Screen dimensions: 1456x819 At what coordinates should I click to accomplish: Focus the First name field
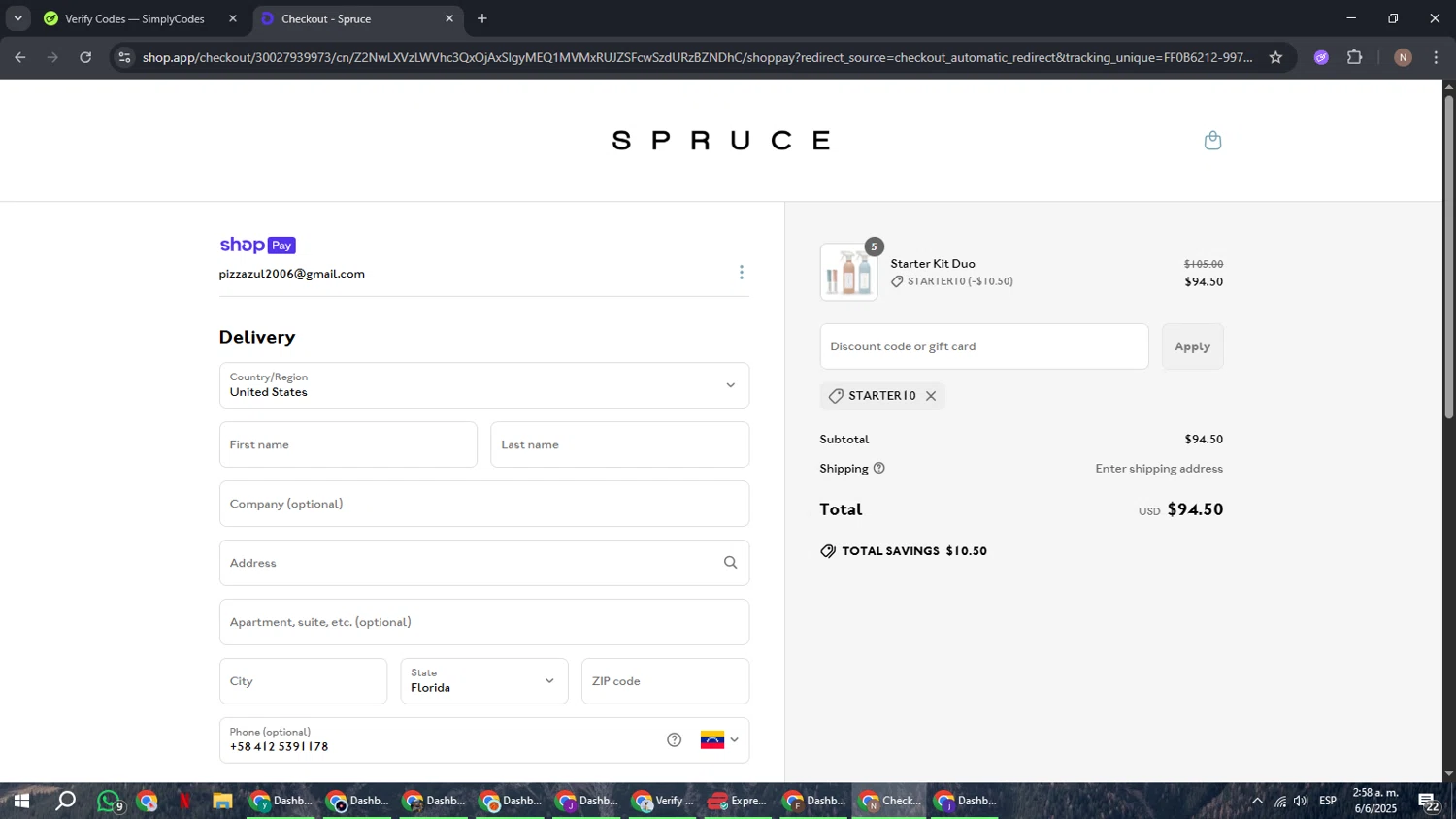click(348, 444)
